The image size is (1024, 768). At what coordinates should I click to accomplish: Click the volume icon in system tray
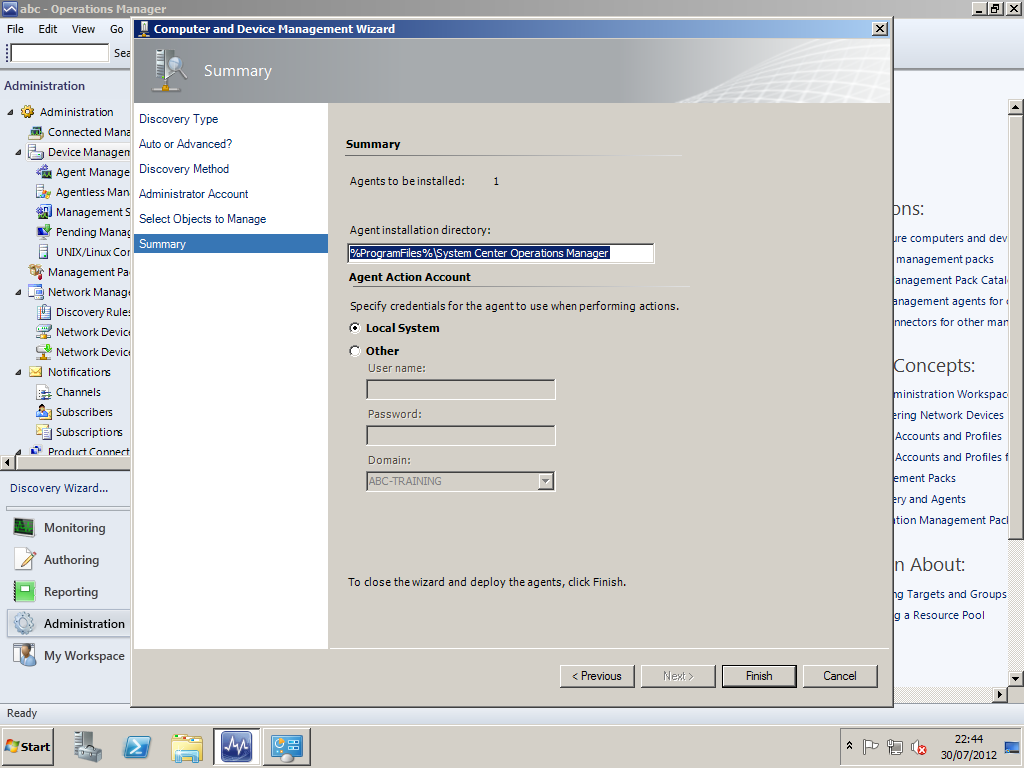pos(918,747)
